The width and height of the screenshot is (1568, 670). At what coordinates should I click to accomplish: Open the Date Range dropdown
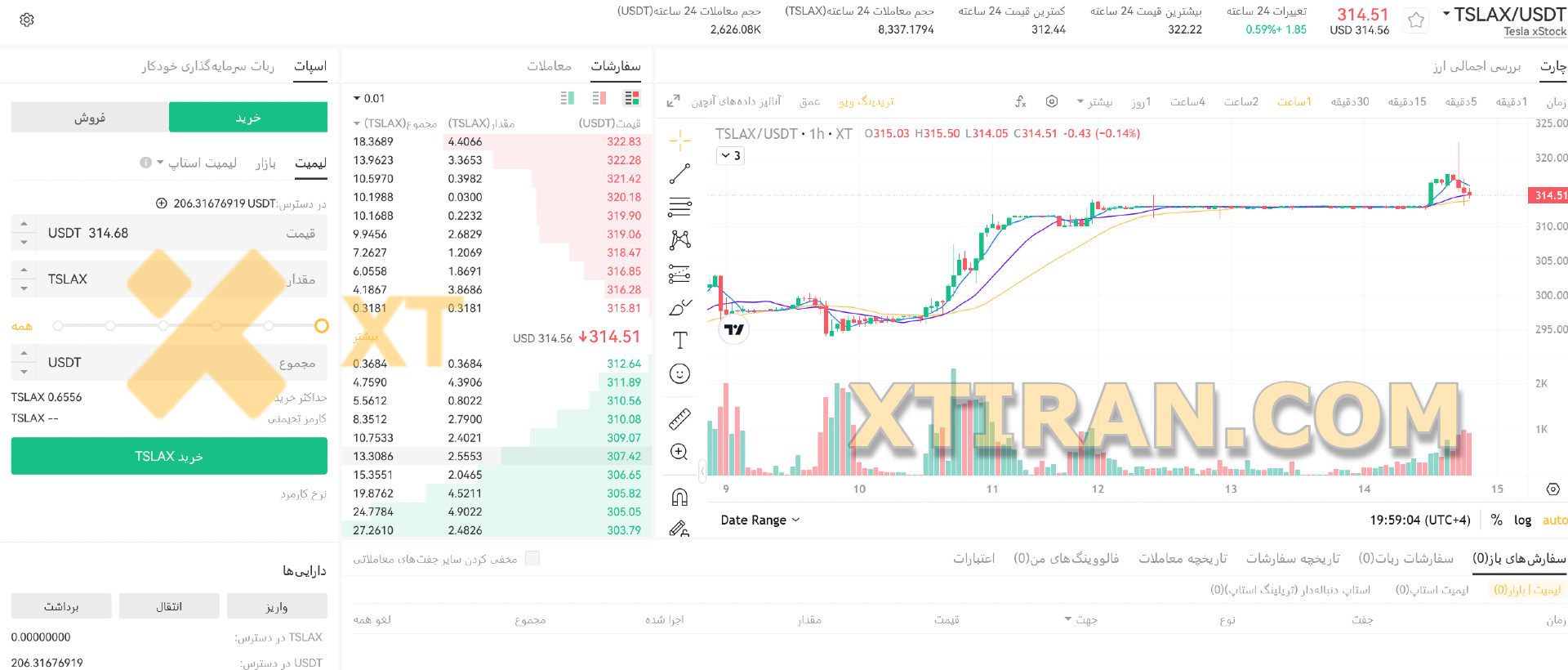pyautogui.click(x=760, y=520)
